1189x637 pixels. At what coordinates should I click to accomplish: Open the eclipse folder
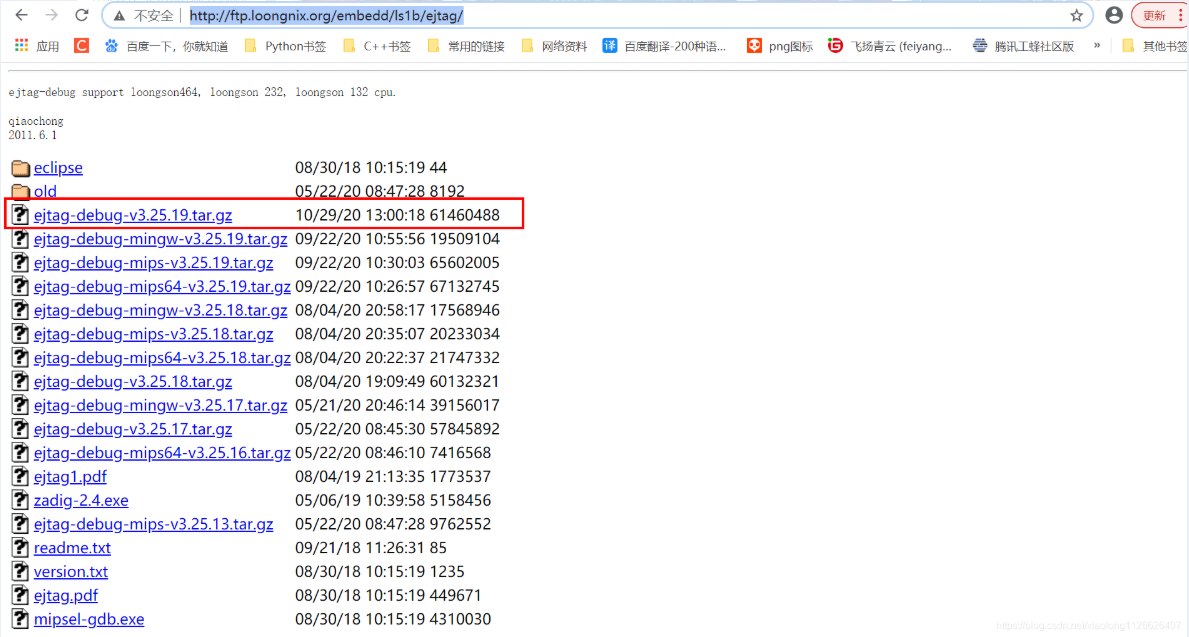point(58,167)
